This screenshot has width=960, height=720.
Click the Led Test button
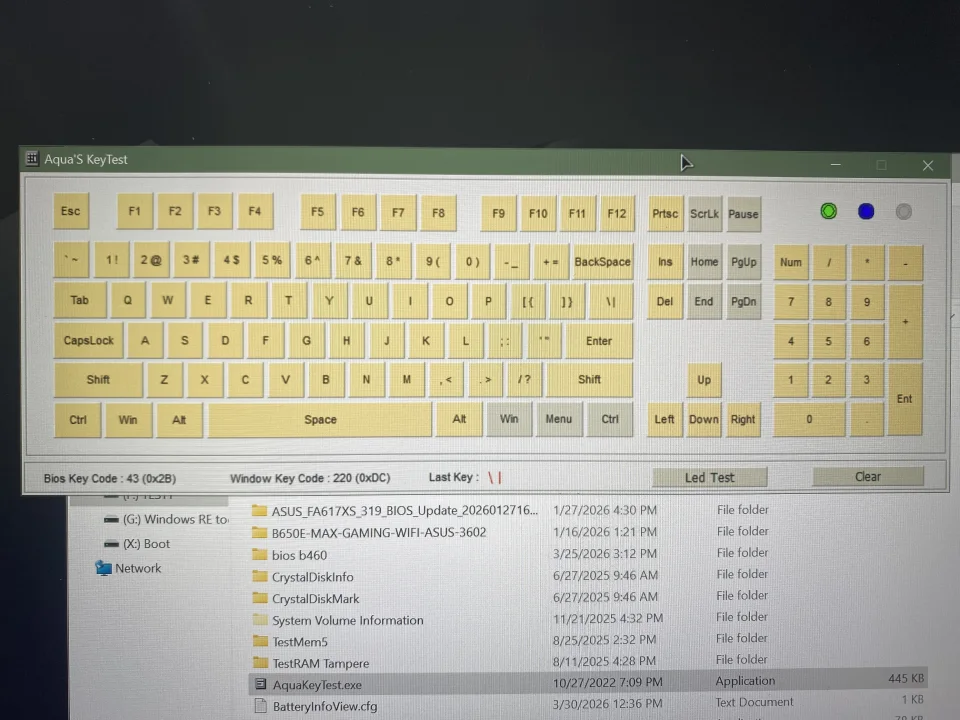(709, 477)
